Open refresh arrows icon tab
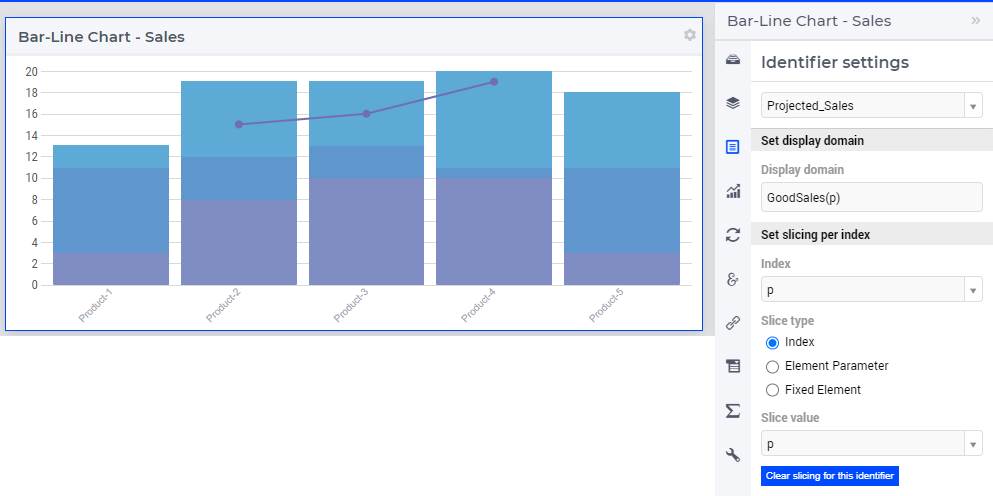The height and width of the screenshot is (496, 993). [x=733, y=235]
